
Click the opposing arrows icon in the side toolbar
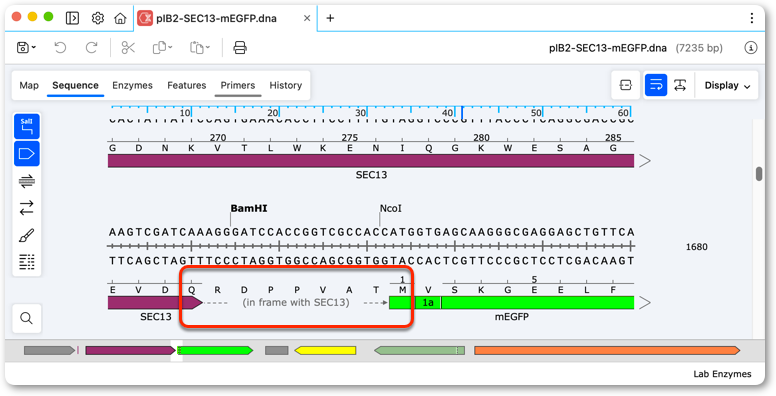click(27, 207)
